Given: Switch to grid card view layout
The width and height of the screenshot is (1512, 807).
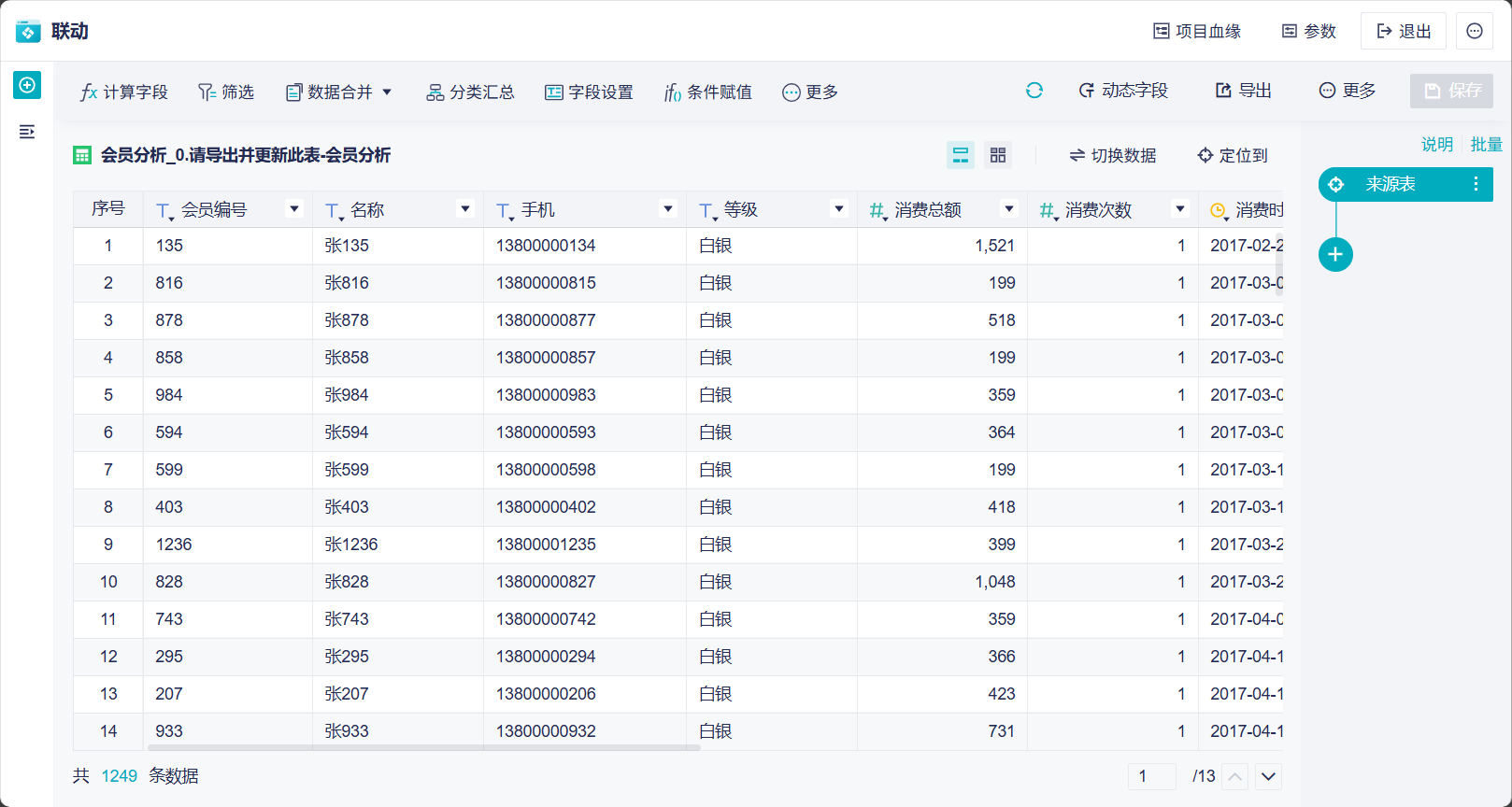Looking at the screenshot, I should coord(998,155).
